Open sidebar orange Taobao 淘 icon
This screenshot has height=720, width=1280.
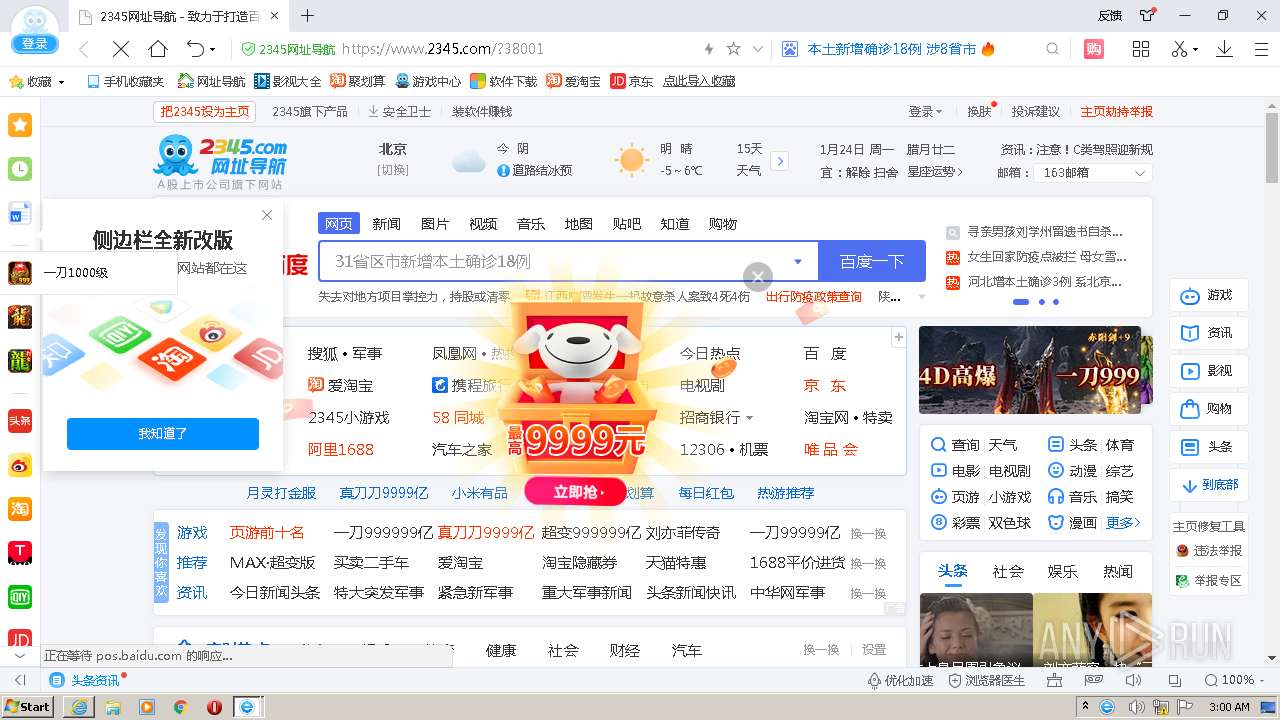(20, 509)
